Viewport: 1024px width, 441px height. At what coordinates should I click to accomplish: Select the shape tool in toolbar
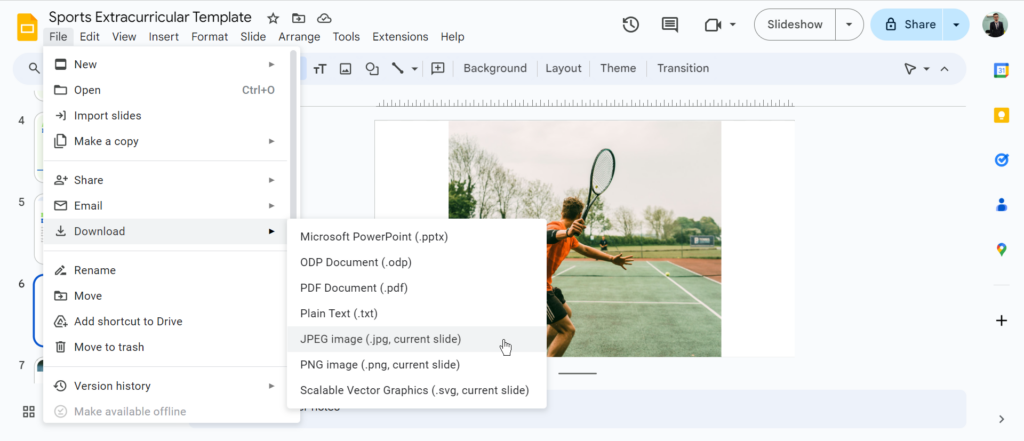click(372, 68)
